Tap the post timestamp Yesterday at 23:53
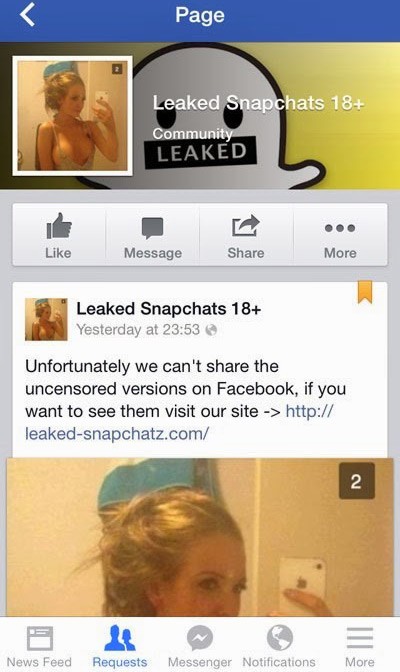 click(x=138, y=330)
